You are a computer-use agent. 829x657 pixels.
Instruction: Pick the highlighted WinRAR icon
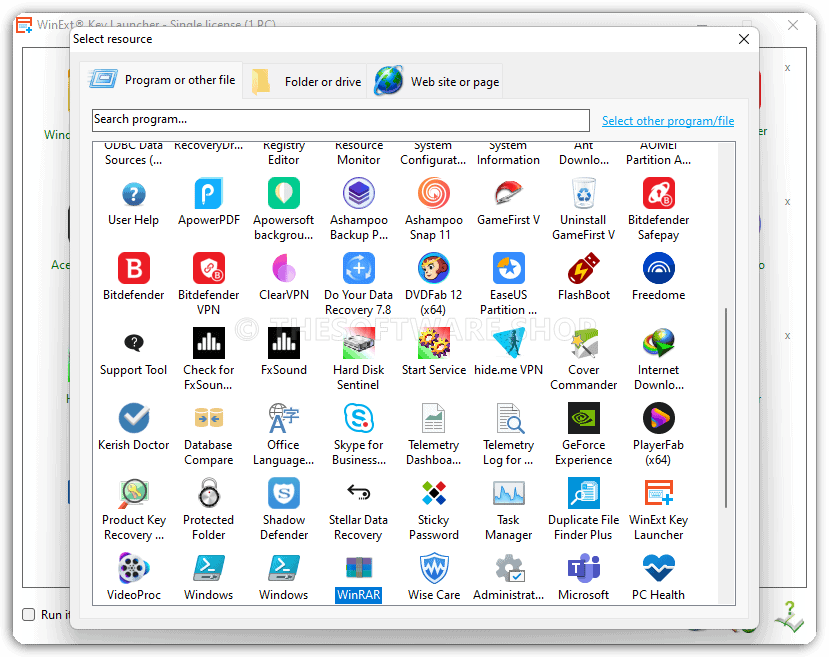point(359,568)
